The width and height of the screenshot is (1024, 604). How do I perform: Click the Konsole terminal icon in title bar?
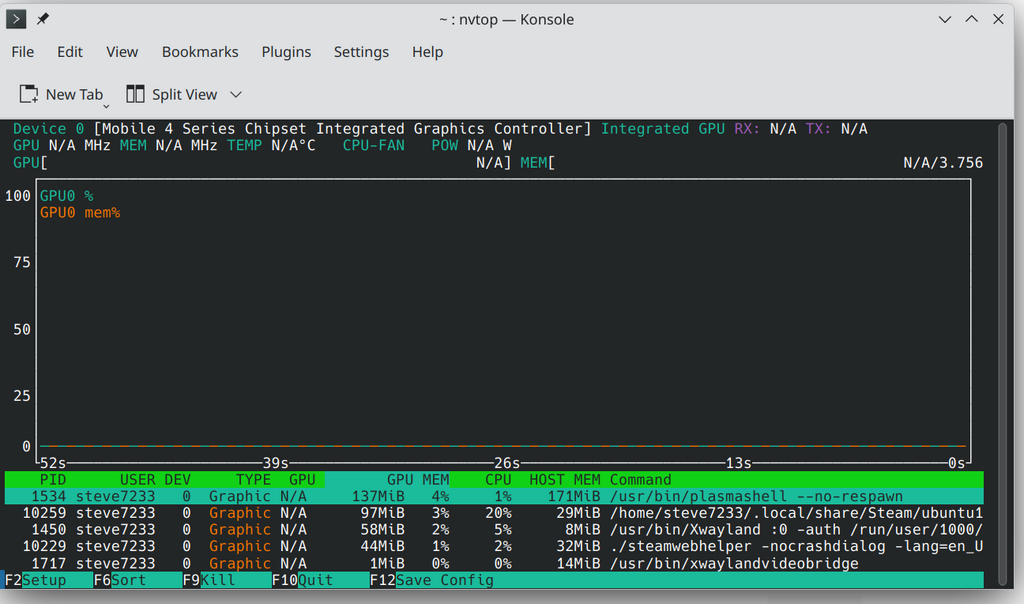16,19
